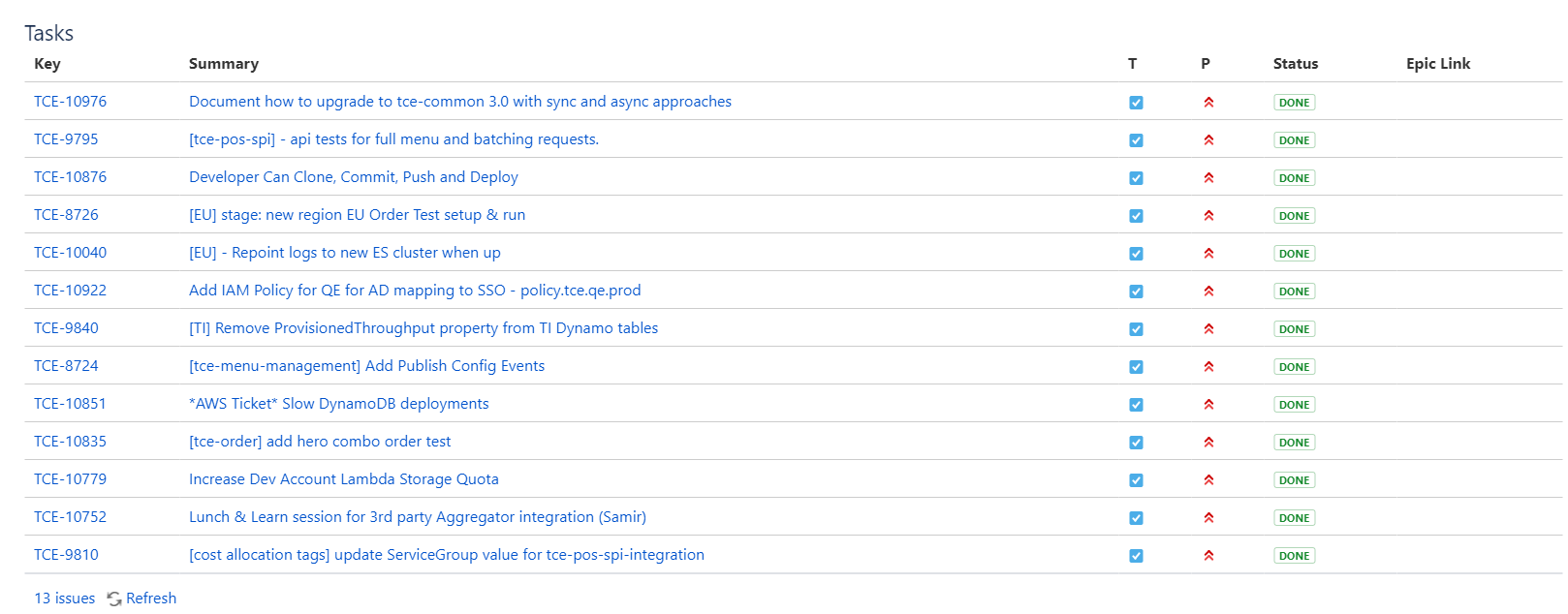This screenshot has height=614, width=1568.
Task: Click the red priority arrows for TCE-10040
Action: click(1208, 254)
